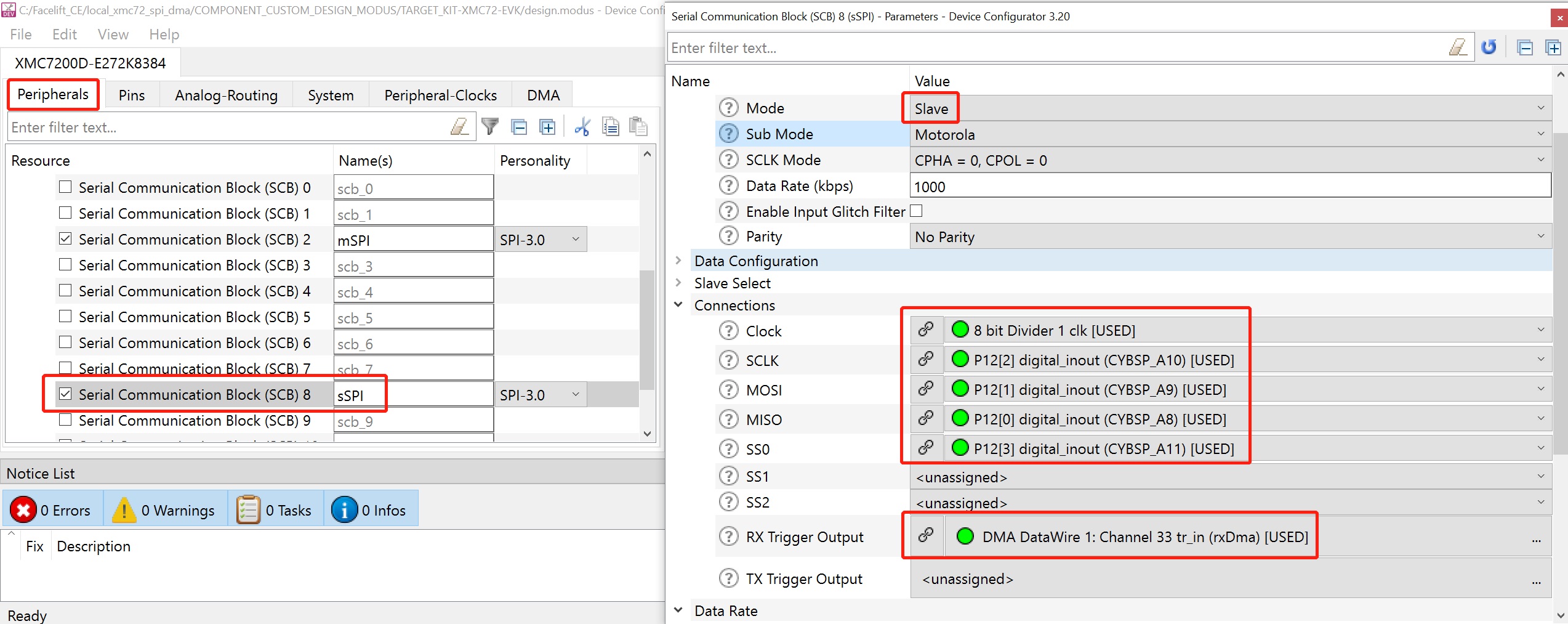1568x624 pixels.
Task: Click the link icon beside MOSI connection
Action: click(x=927, y=389)
